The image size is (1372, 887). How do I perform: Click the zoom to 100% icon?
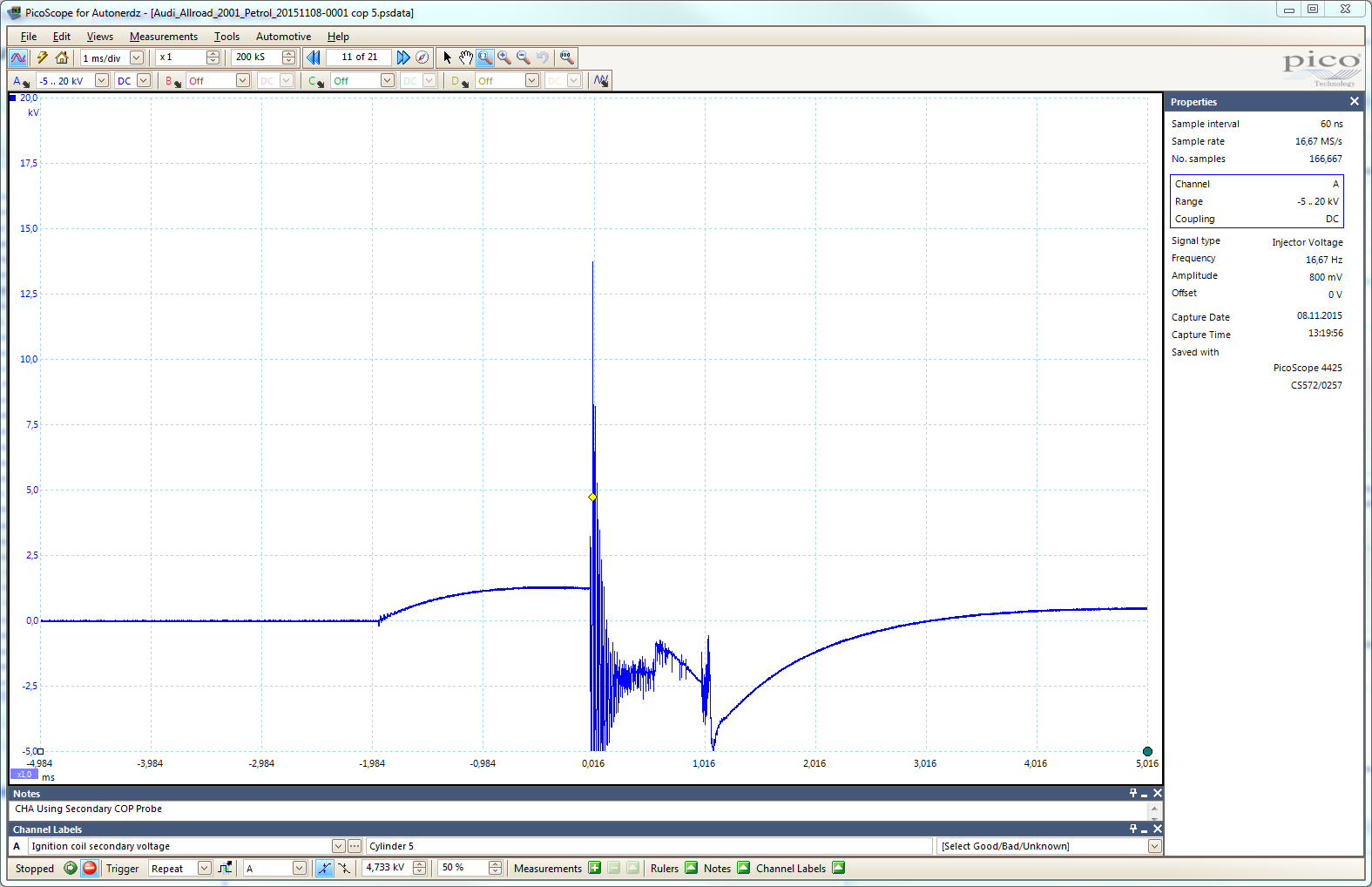pos(567,58)
